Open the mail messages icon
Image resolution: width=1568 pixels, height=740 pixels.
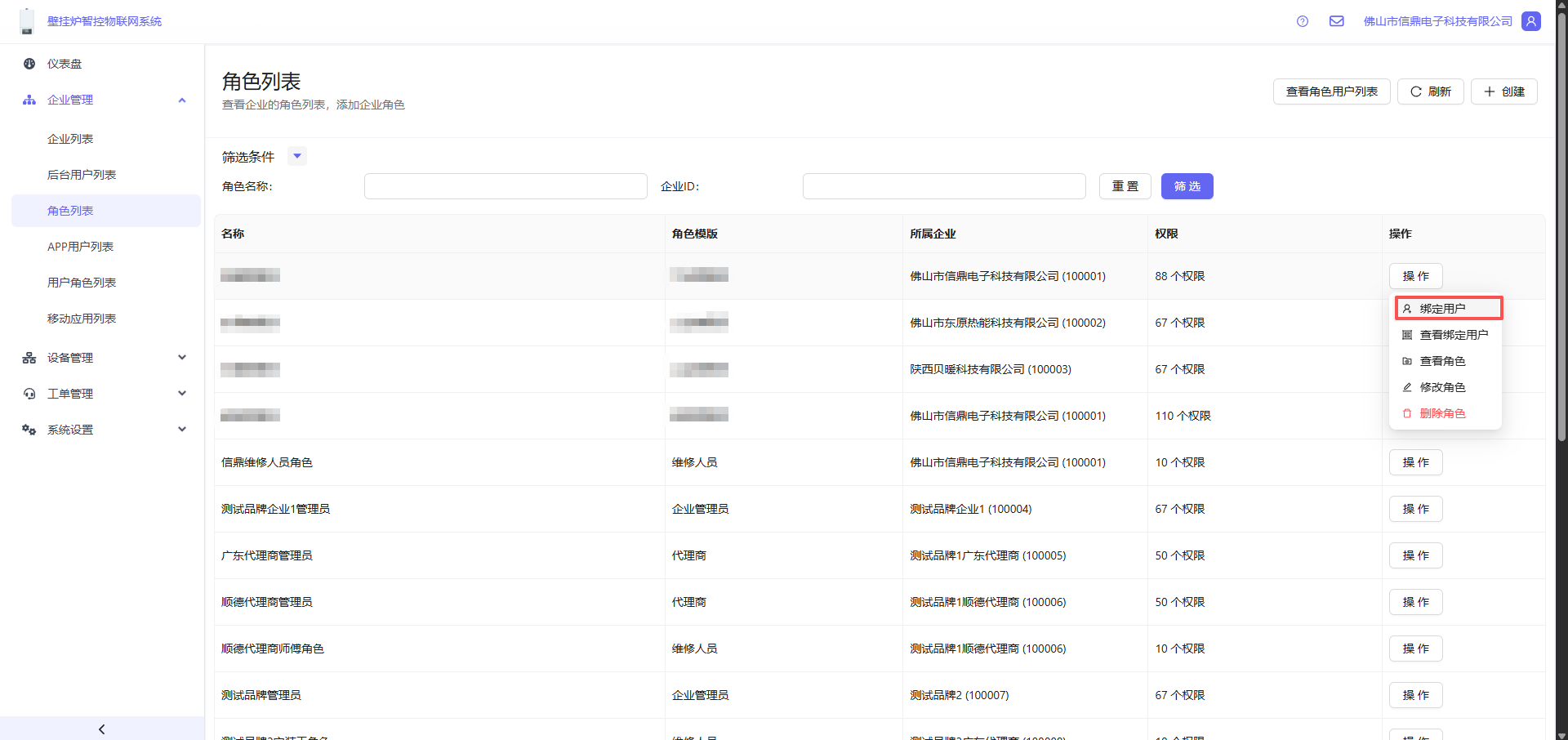pyautogui.click(x=1336, y=22)
